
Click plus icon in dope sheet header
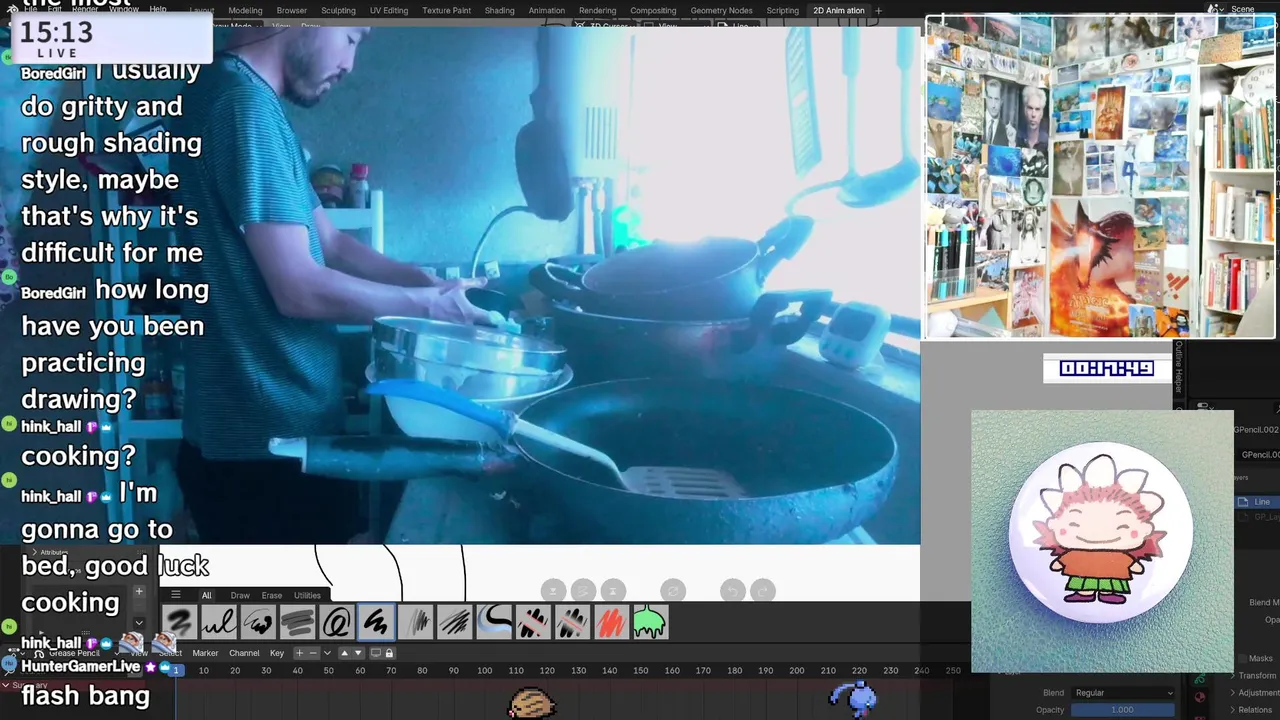point(299,653)
